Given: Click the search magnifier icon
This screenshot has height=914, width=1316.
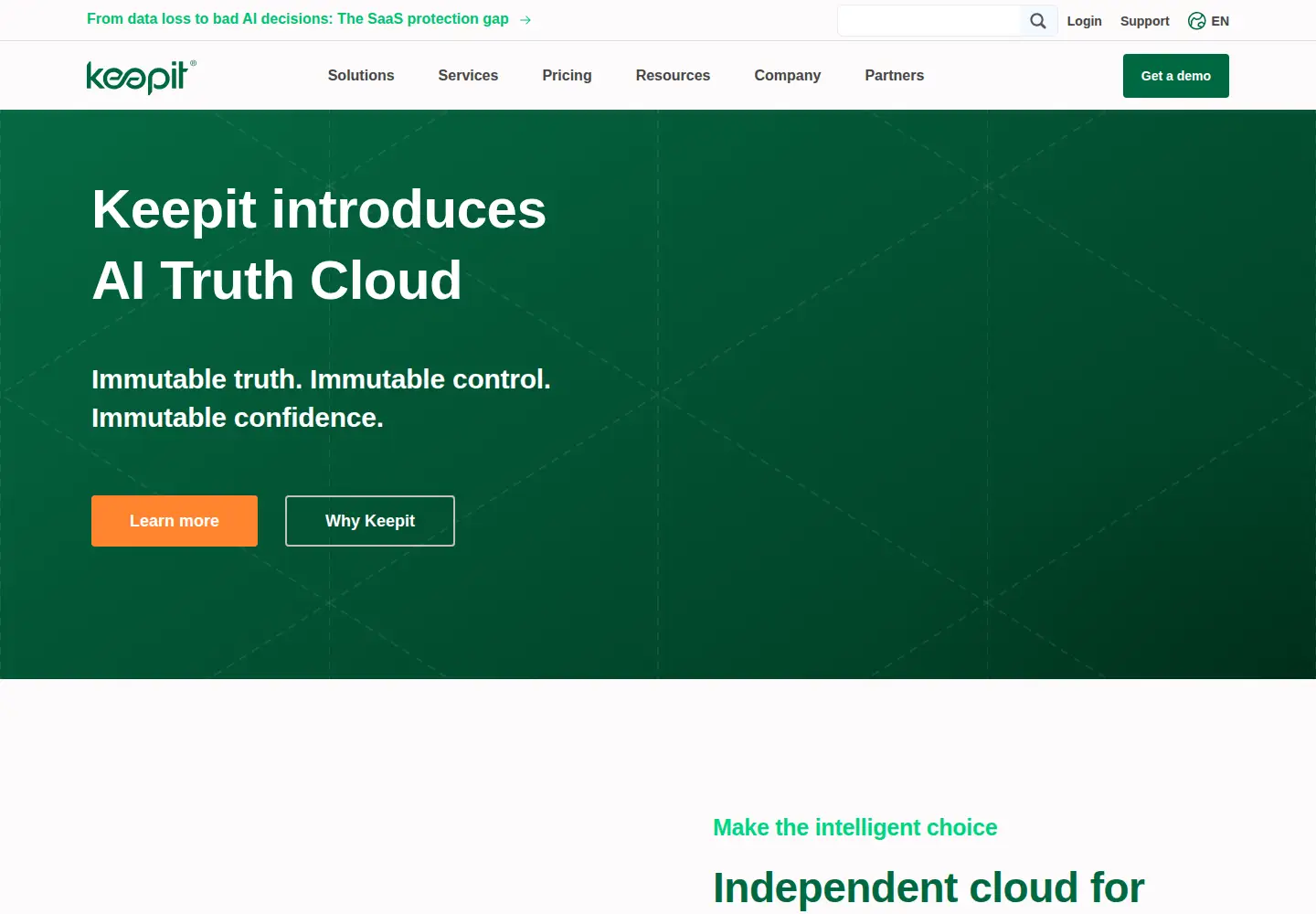Looking at the screenshot, I should click(x=1038, y=21).
